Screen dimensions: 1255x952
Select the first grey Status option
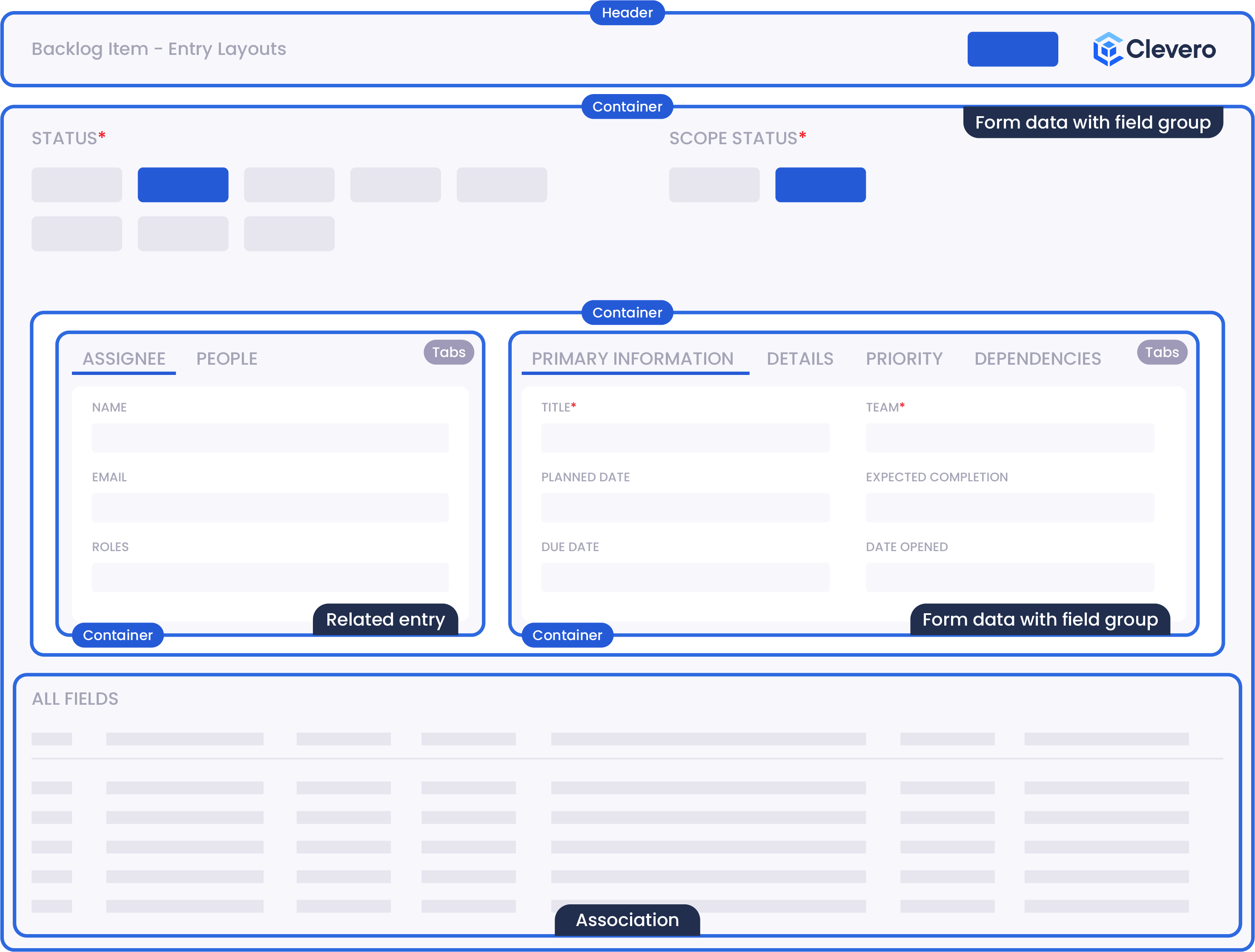point(77,185)
